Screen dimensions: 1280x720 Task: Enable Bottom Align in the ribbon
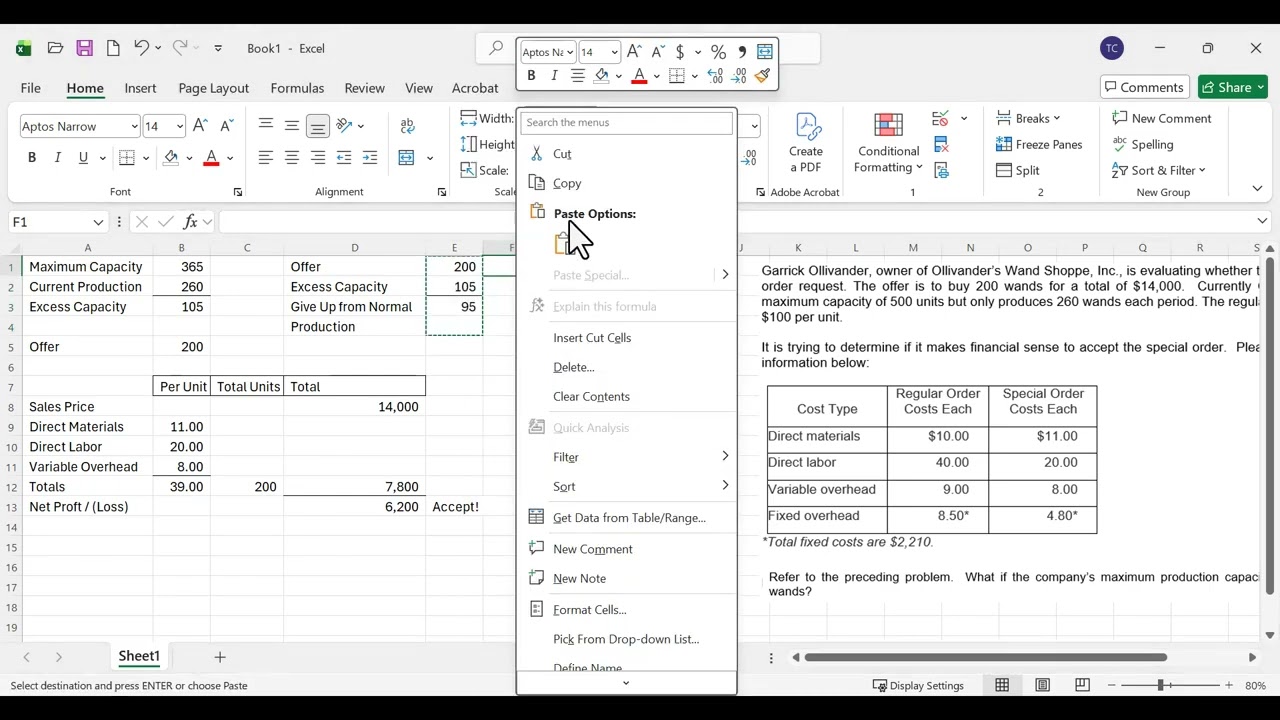(317, 126)
